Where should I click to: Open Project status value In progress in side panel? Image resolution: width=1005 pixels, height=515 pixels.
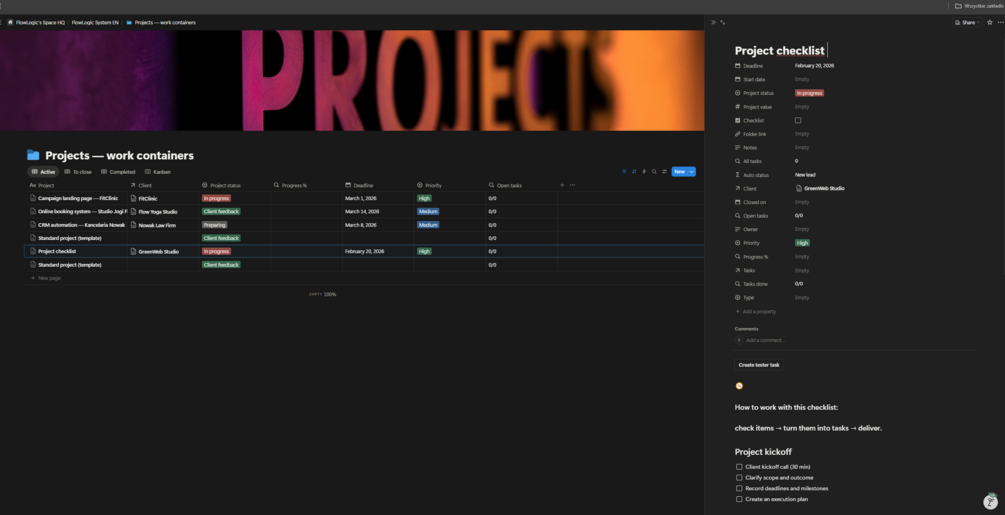coord(809,93)
